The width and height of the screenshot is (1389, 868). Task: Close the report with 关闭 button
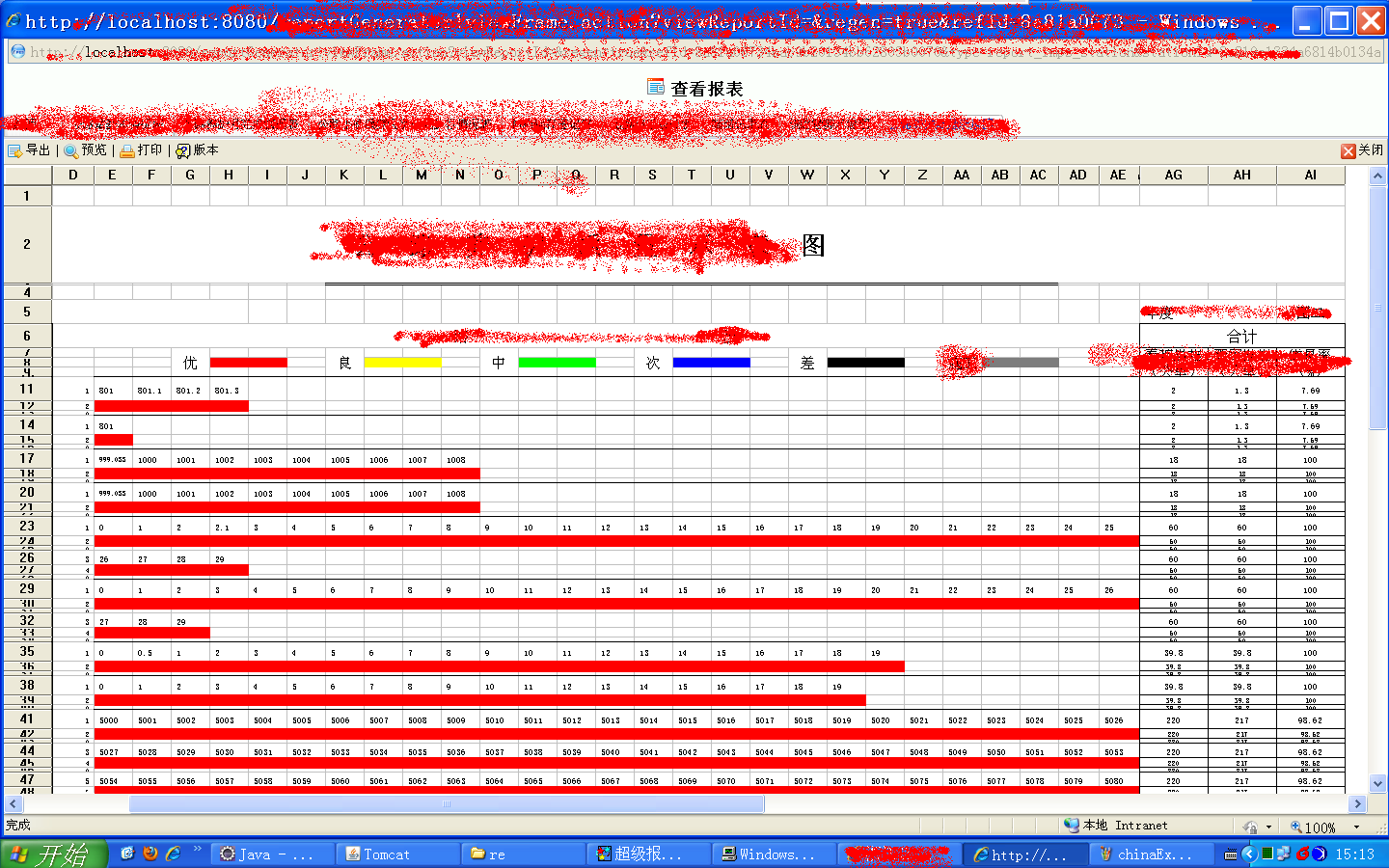pyautogui.click(x=1362, y=150)
